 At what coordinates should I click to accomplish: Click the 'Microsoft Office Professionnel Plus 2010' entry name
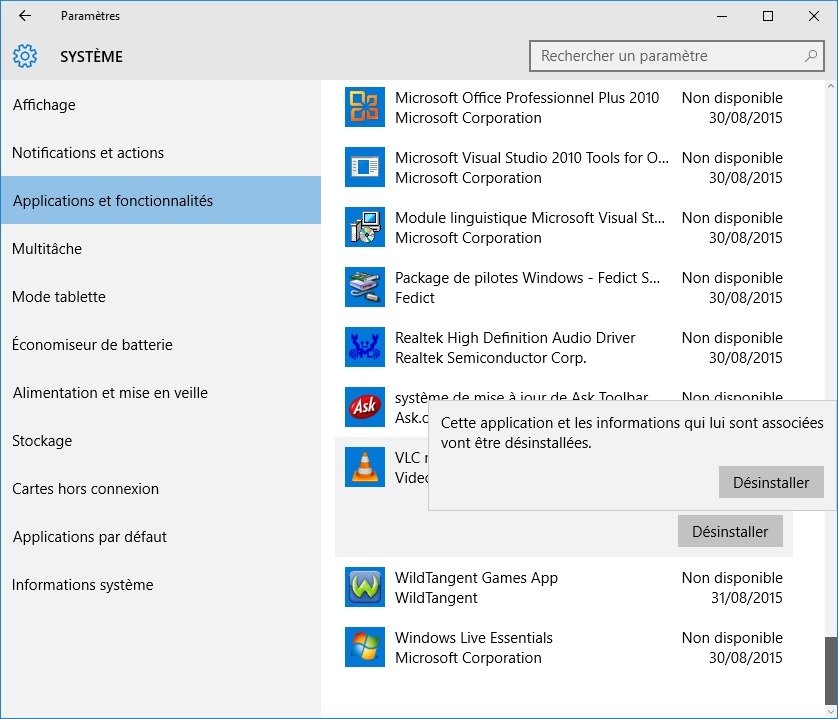click(x=527, y=98)
